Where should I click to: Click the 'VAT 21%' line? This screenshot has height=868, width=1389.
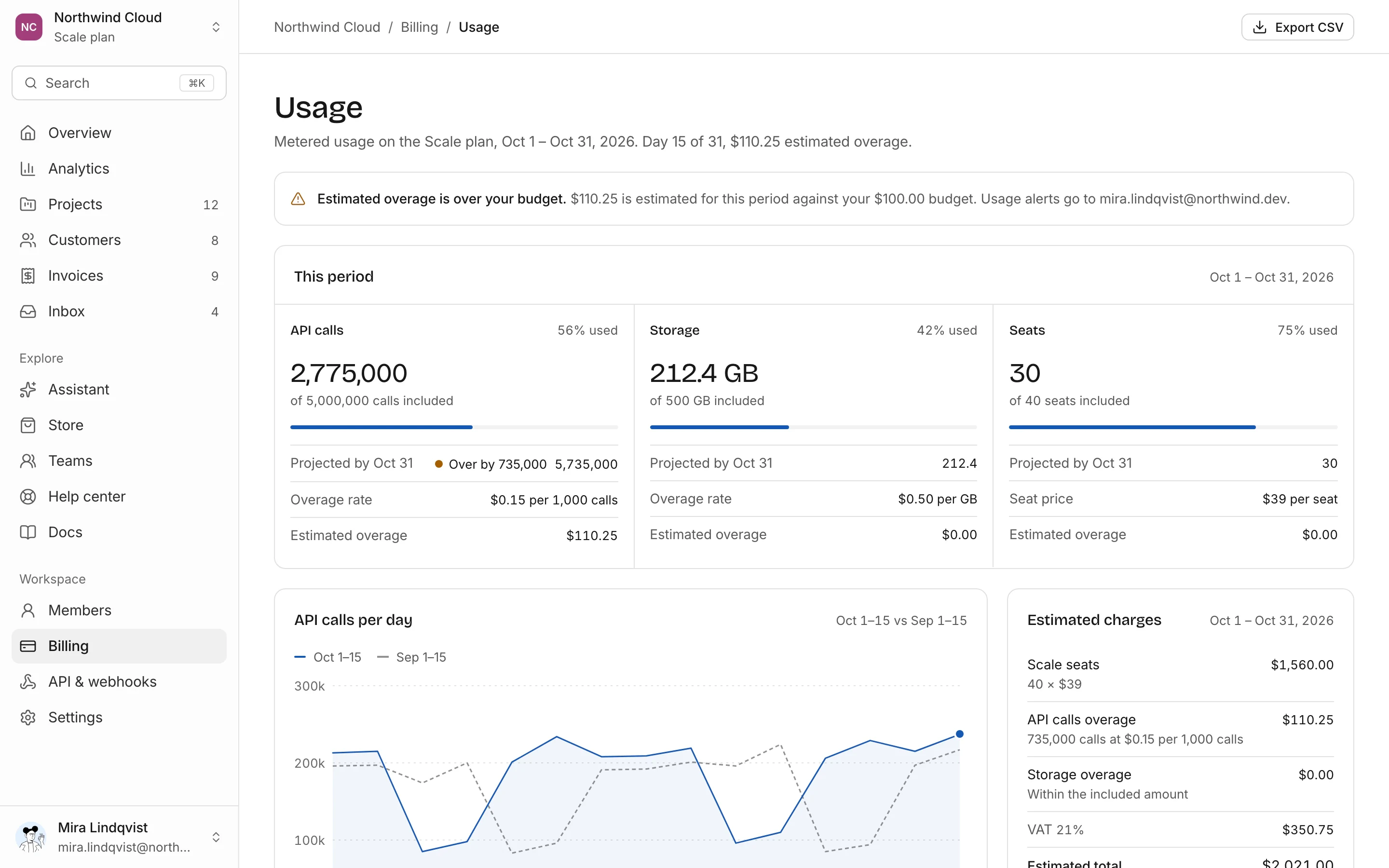coord(1180,829)
